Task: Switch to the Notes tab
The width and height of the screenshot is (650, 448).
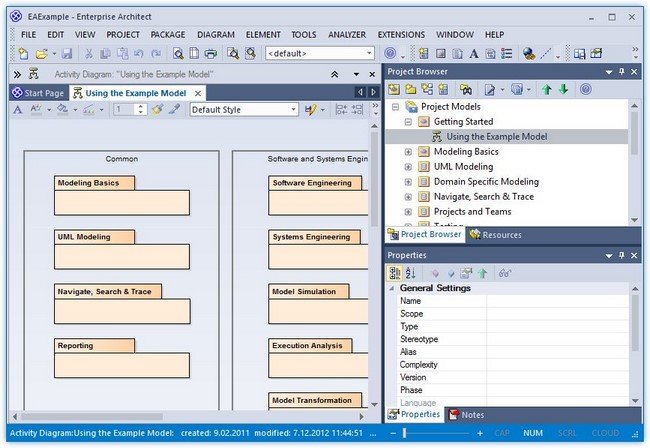Action: (x=467, y=415)
